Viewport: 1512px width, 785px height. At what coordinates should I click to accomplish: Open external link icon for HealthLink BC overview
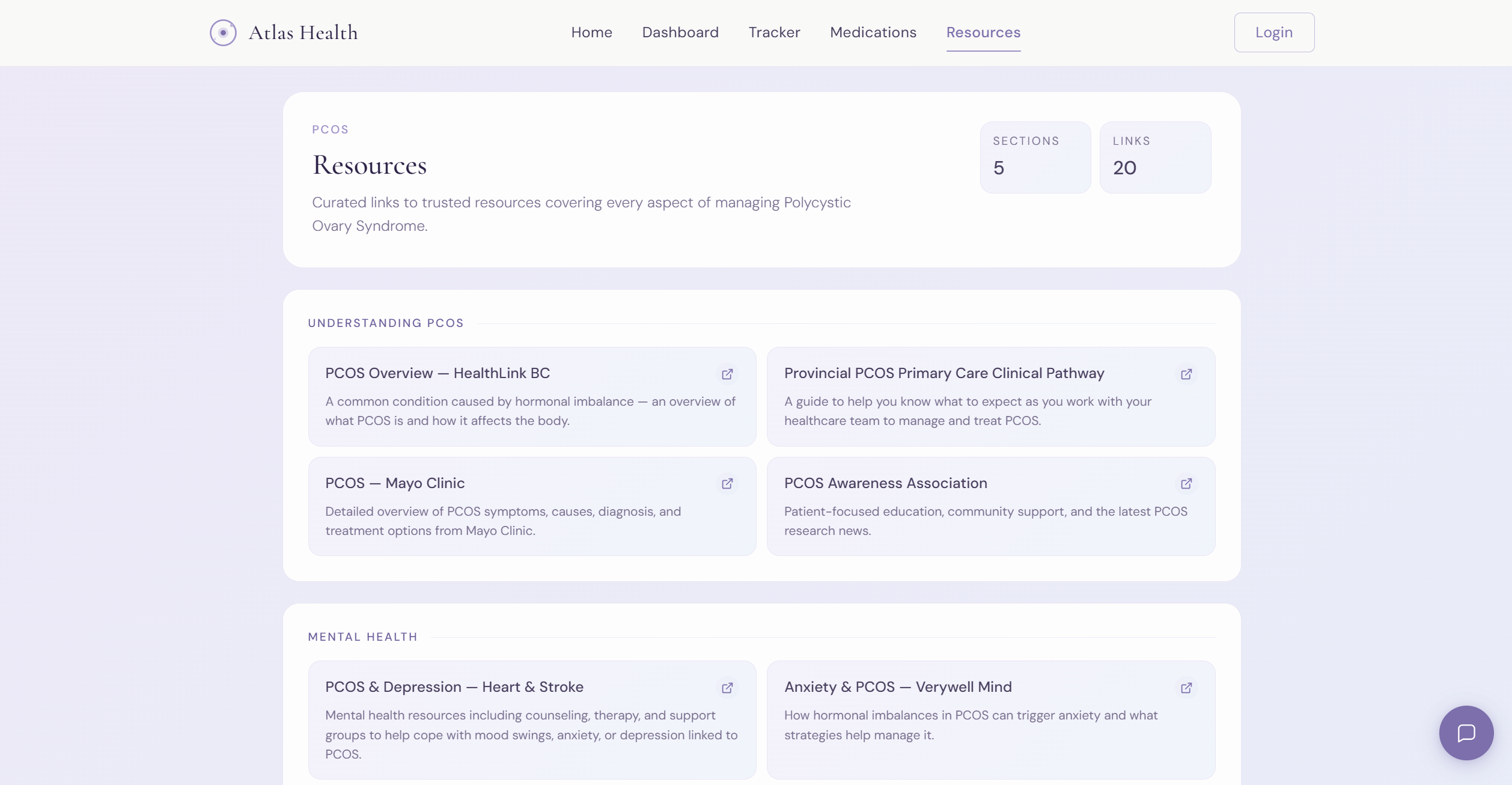727,374
